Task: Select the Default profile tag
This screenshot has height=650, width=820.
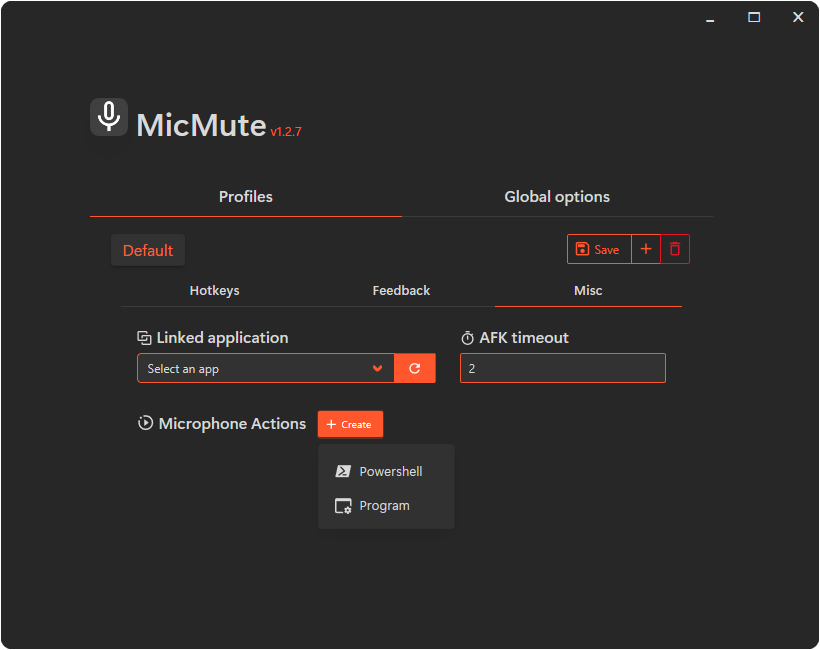Action: click(x=148, y=250)
